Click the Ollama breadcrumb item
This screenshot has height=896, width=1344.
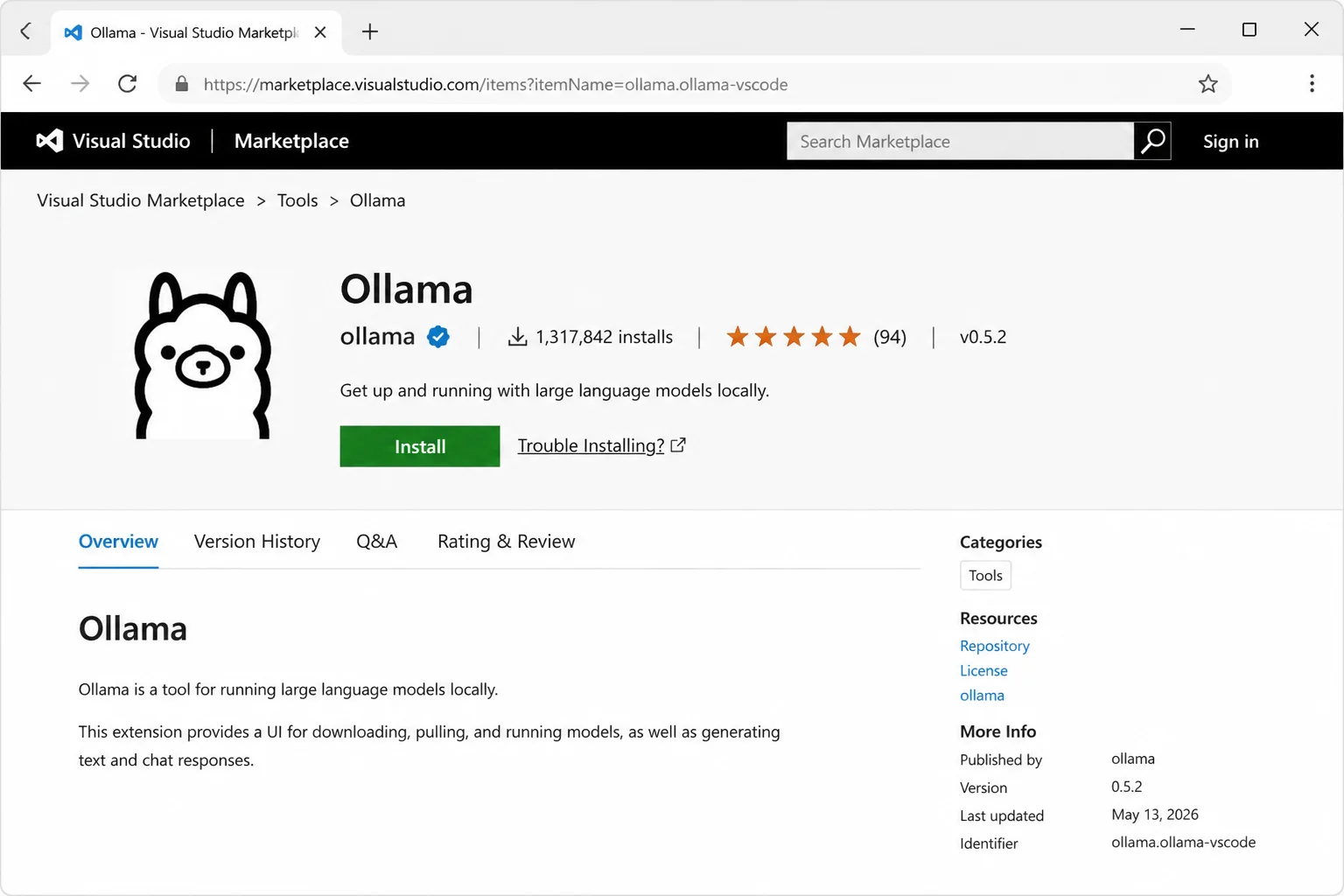coord(377,200)
